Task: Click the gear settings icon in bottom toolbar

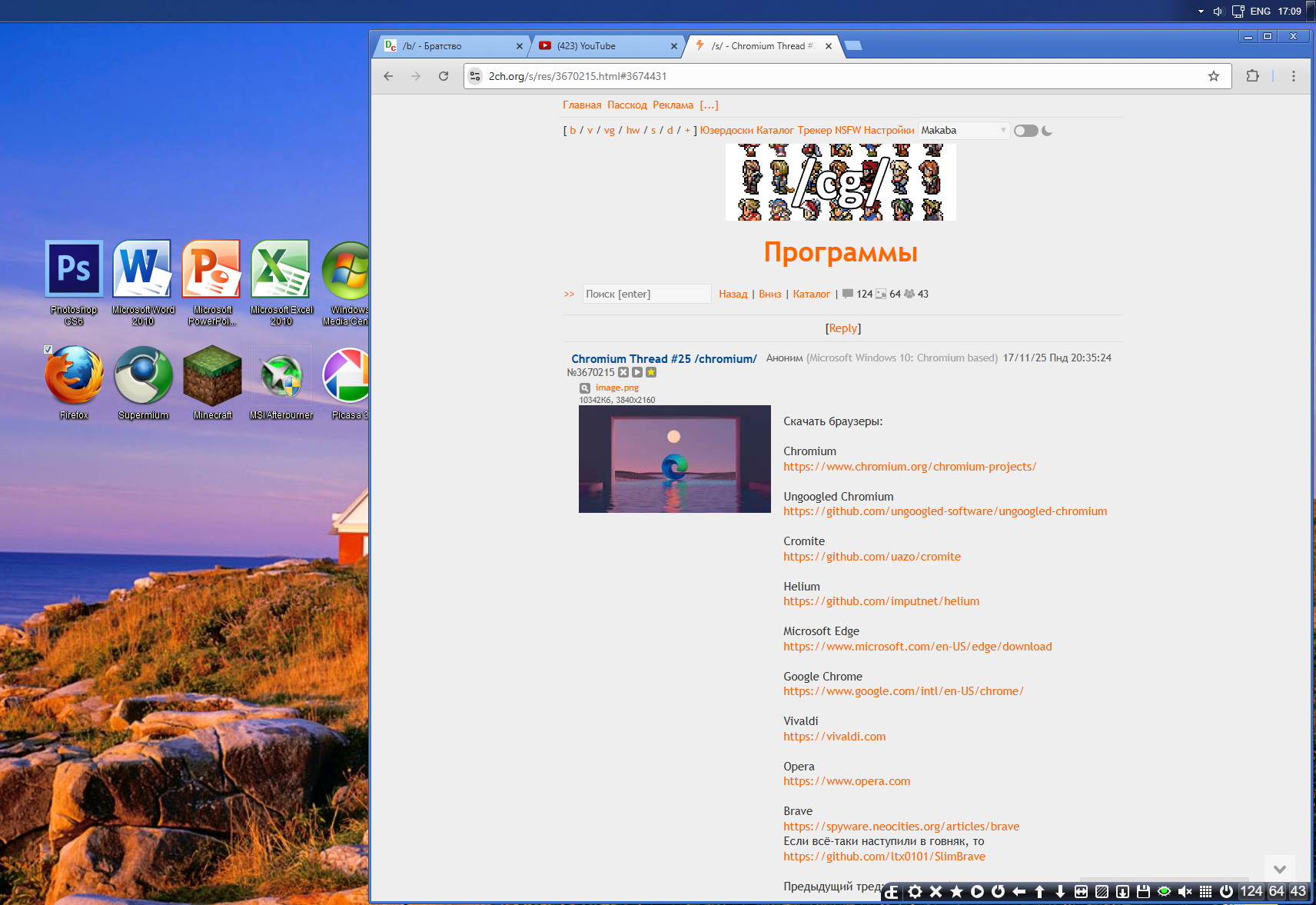Action: pos(915,891)
